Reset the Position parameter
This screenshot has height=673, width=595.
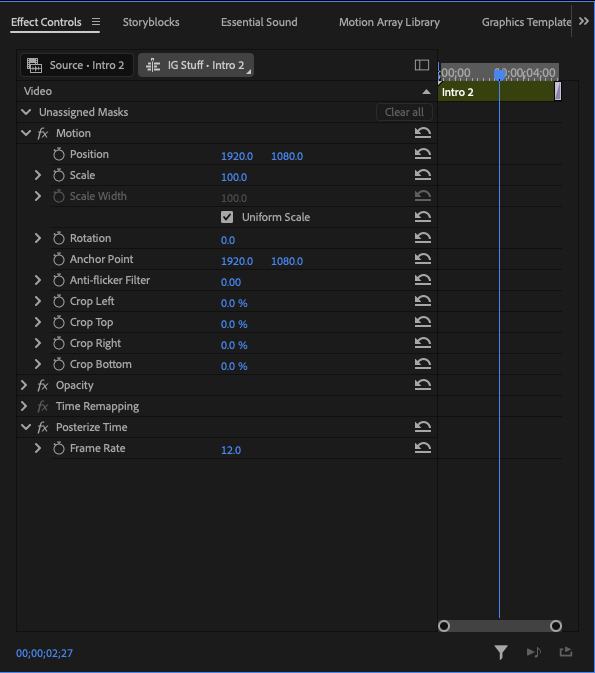[422, 154]
